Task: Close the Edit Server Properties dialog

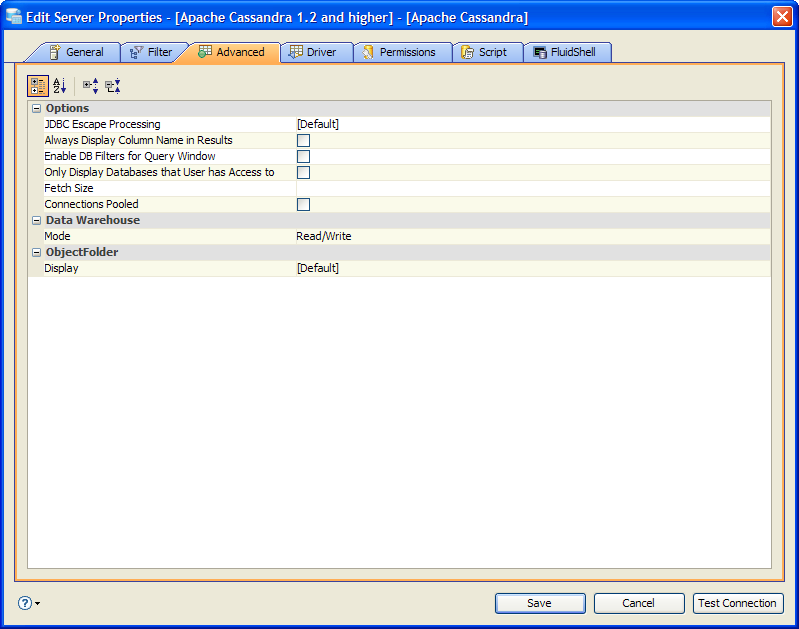Action: click(782, 17)
